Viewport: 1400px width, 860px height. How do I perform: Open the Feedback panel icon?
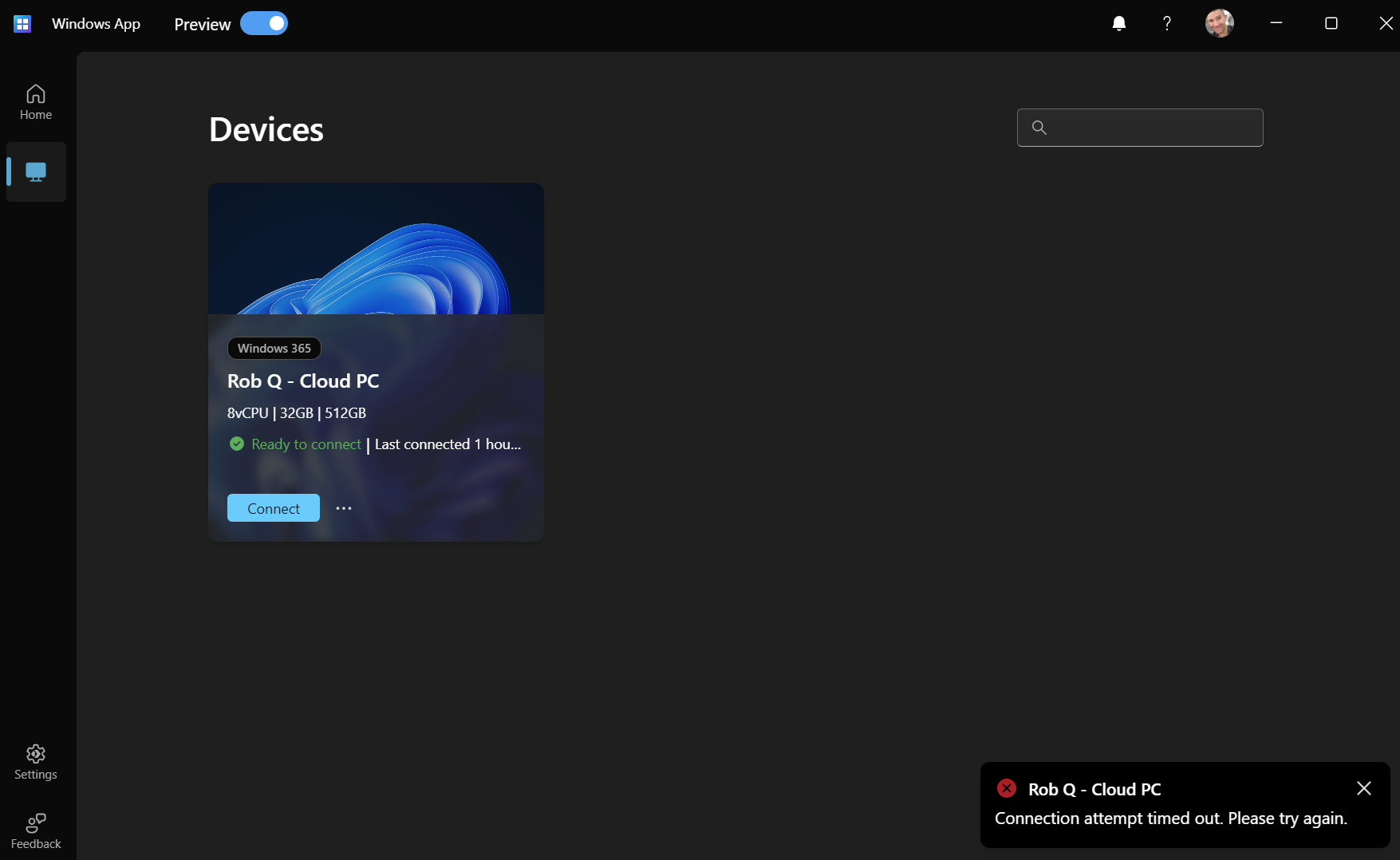point(35,823)
